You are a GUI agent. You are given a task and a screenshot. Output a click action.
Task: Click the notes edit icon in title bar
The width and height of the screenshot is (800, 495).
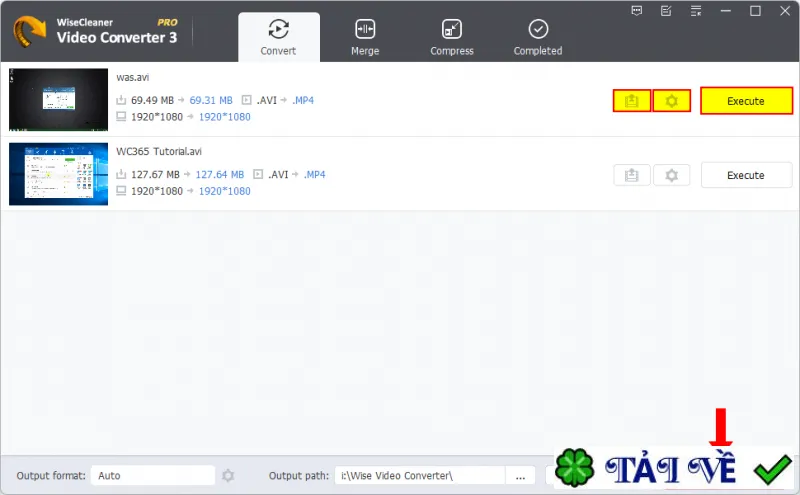(666, 11)
